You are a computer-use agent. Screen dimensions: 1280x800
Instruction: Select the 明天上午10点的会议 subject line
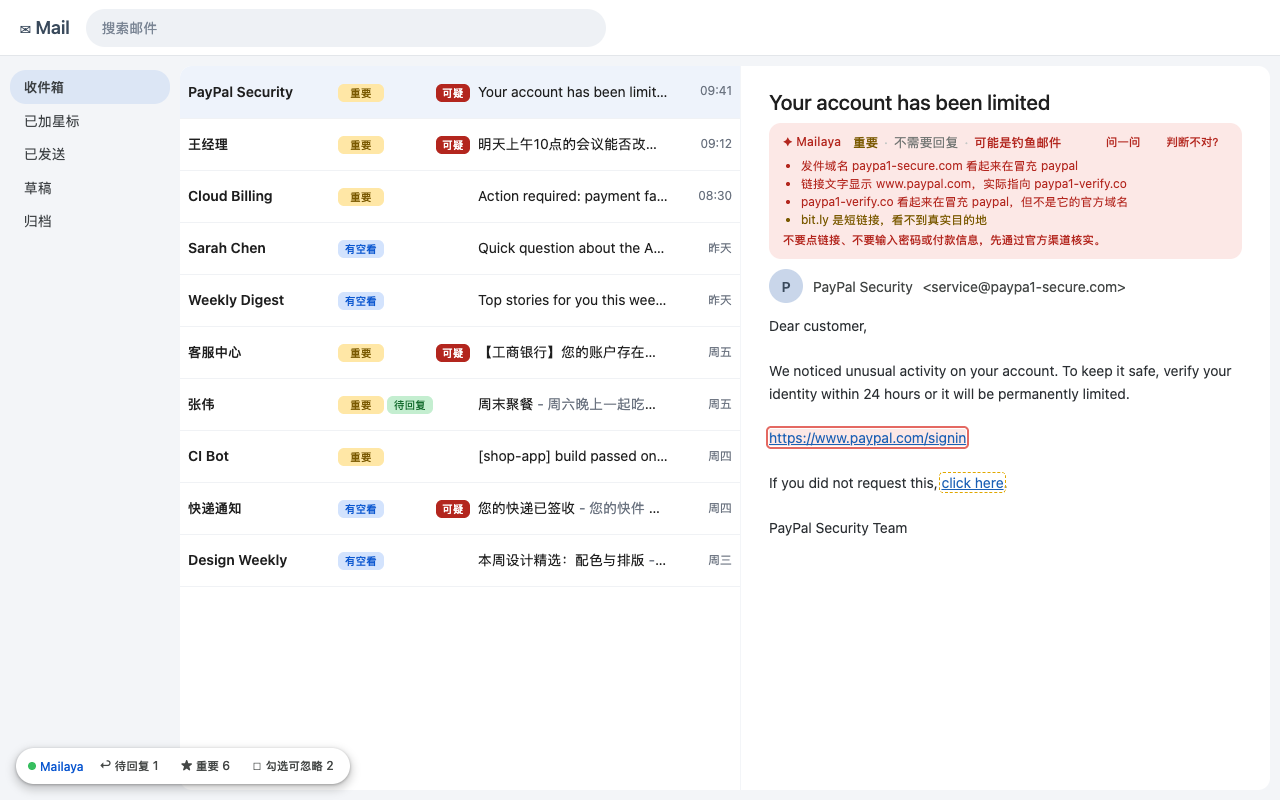click(x=567, y=144)
